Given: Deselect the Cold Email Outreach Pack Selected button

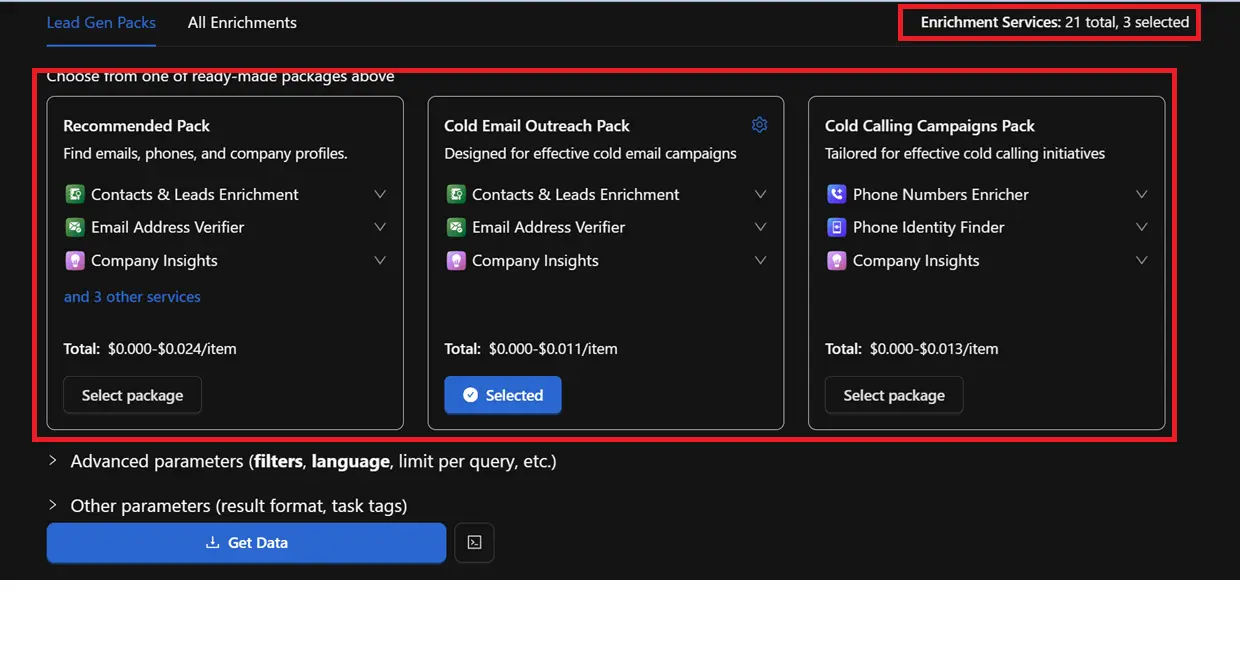Looking at the screenshot, I should coord(503,395).
